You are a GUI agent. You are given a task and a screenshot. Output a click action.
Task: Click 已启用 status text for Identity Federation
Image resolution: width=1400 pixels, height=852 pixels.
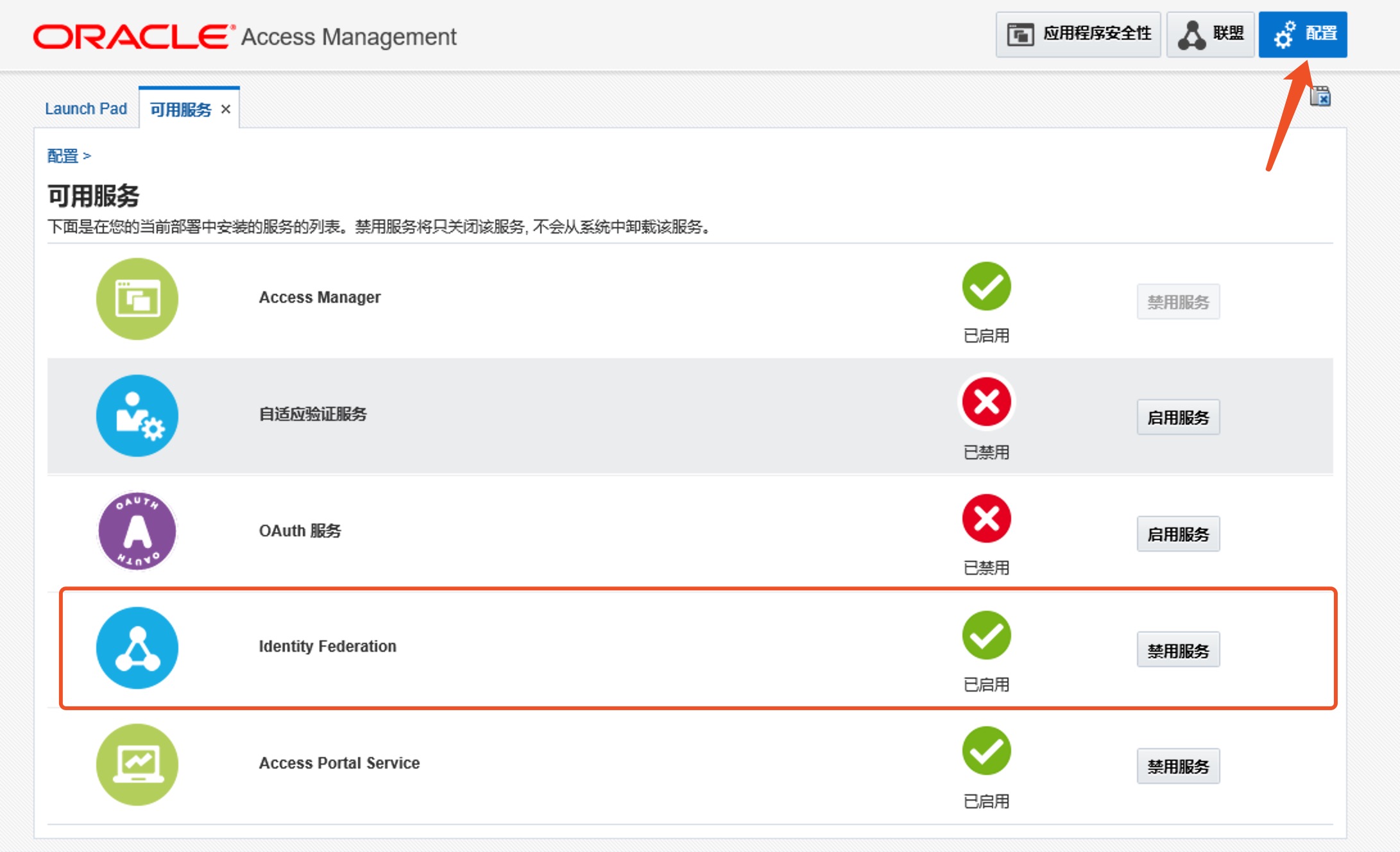(986, 685)
